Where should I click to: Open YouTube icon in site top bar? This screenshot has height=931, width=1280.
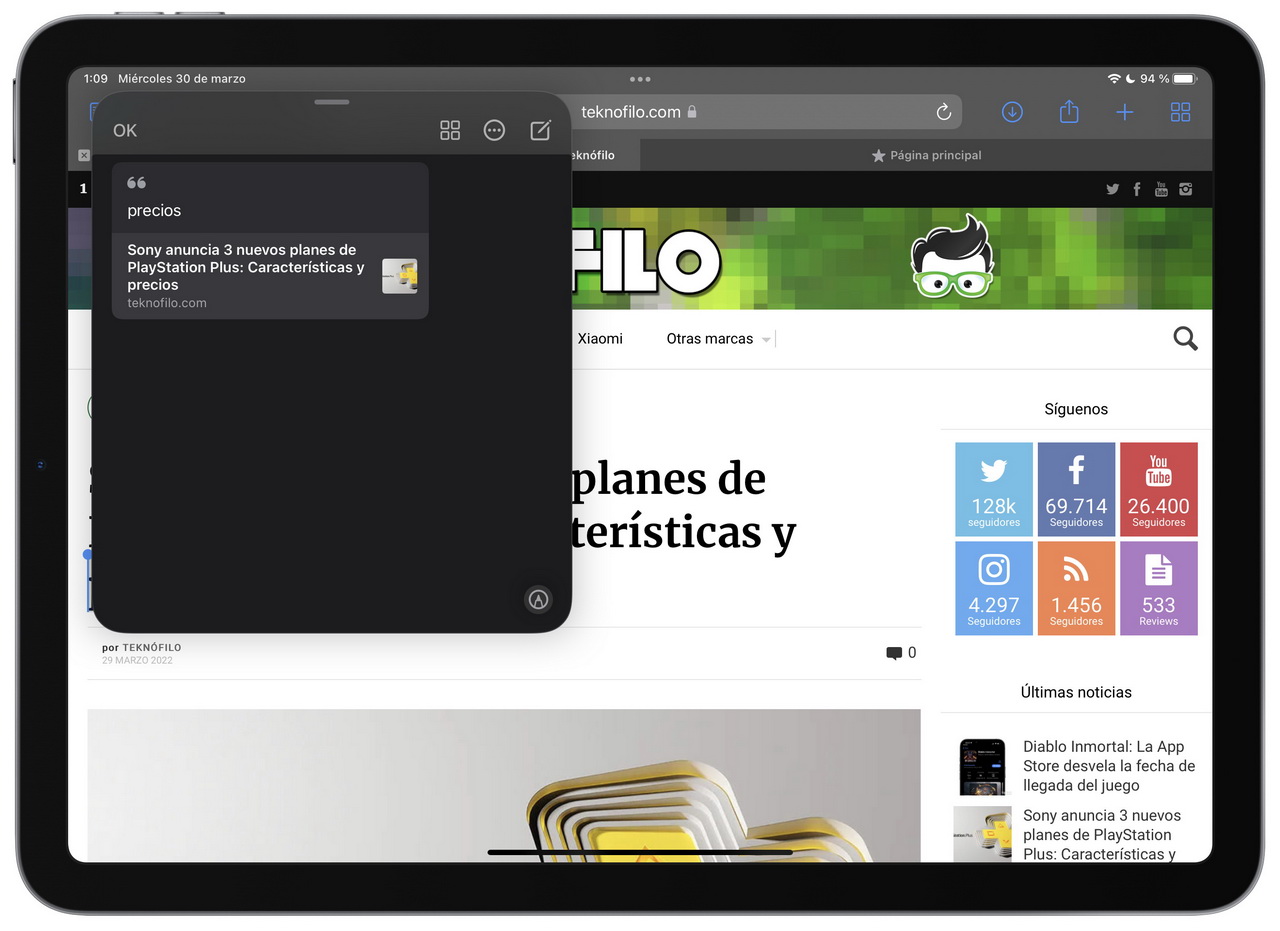1161,189
